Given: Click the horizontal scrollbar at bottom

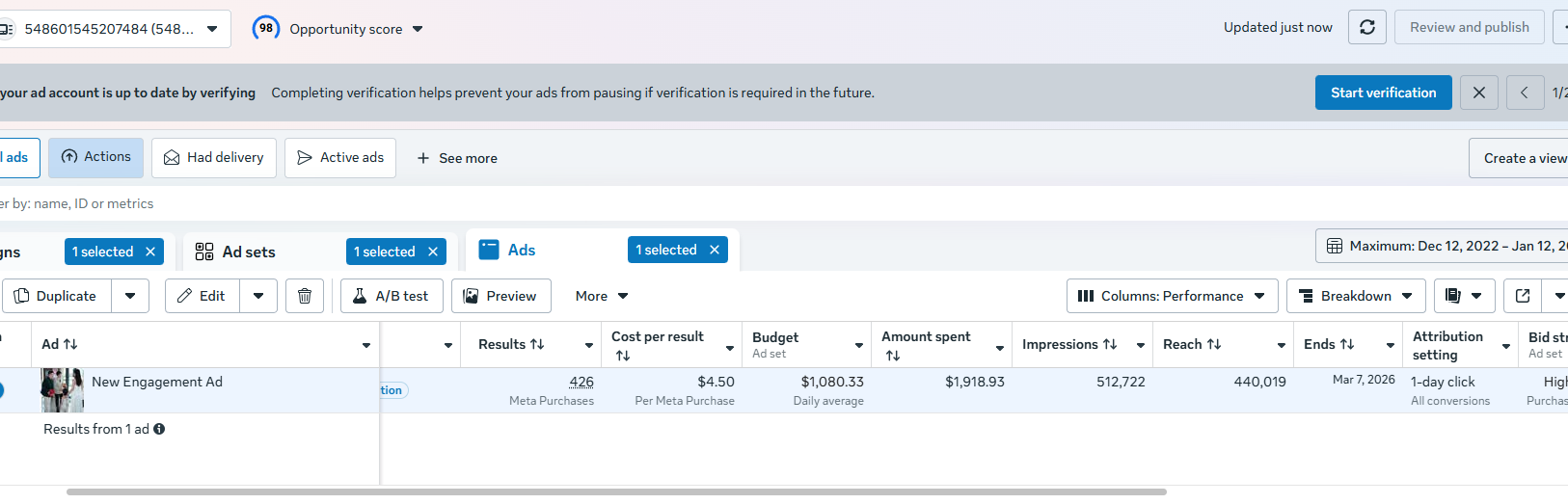Looking at the screenshot, I should pos(617,491).
